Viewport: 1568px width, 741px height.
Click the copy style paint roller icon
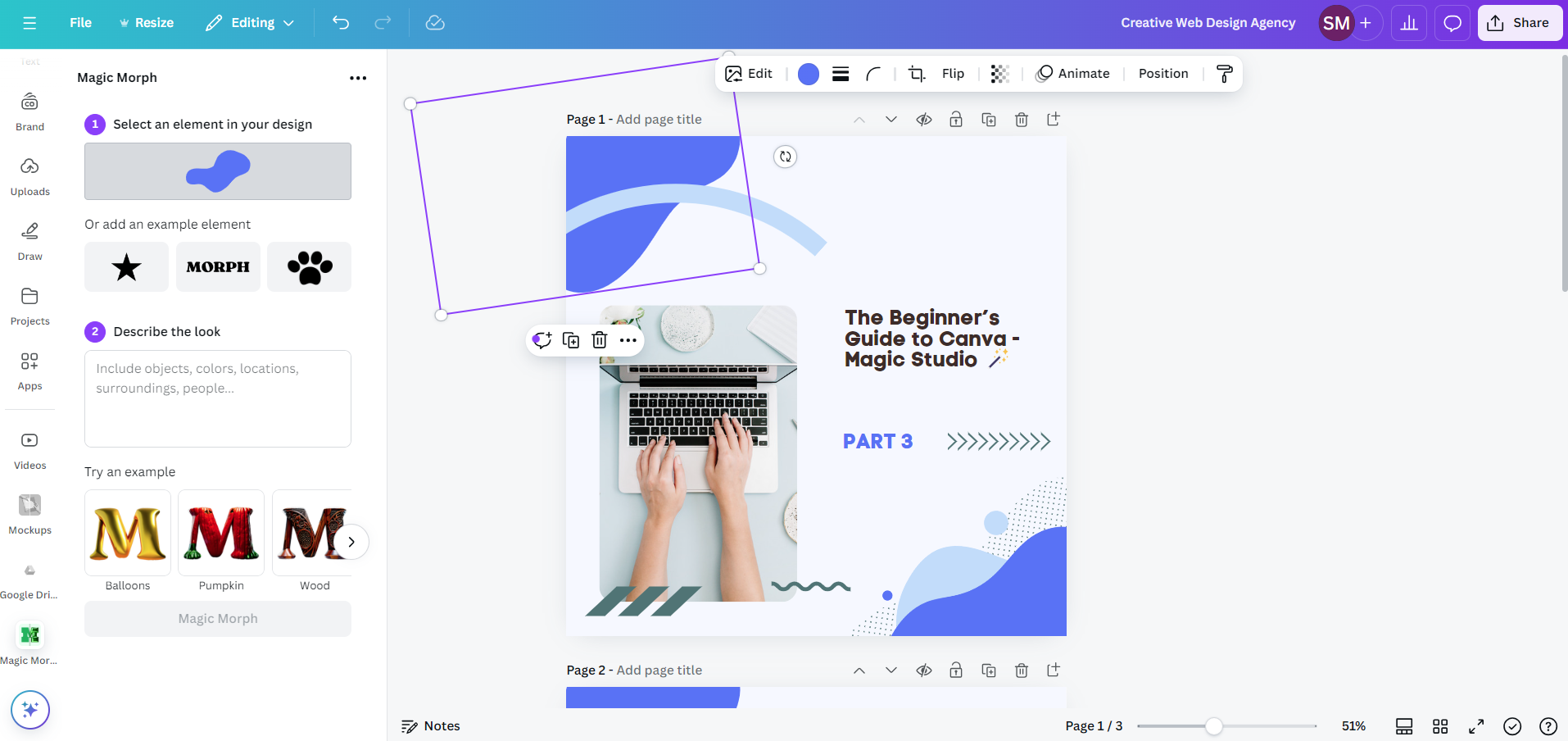1224,74
